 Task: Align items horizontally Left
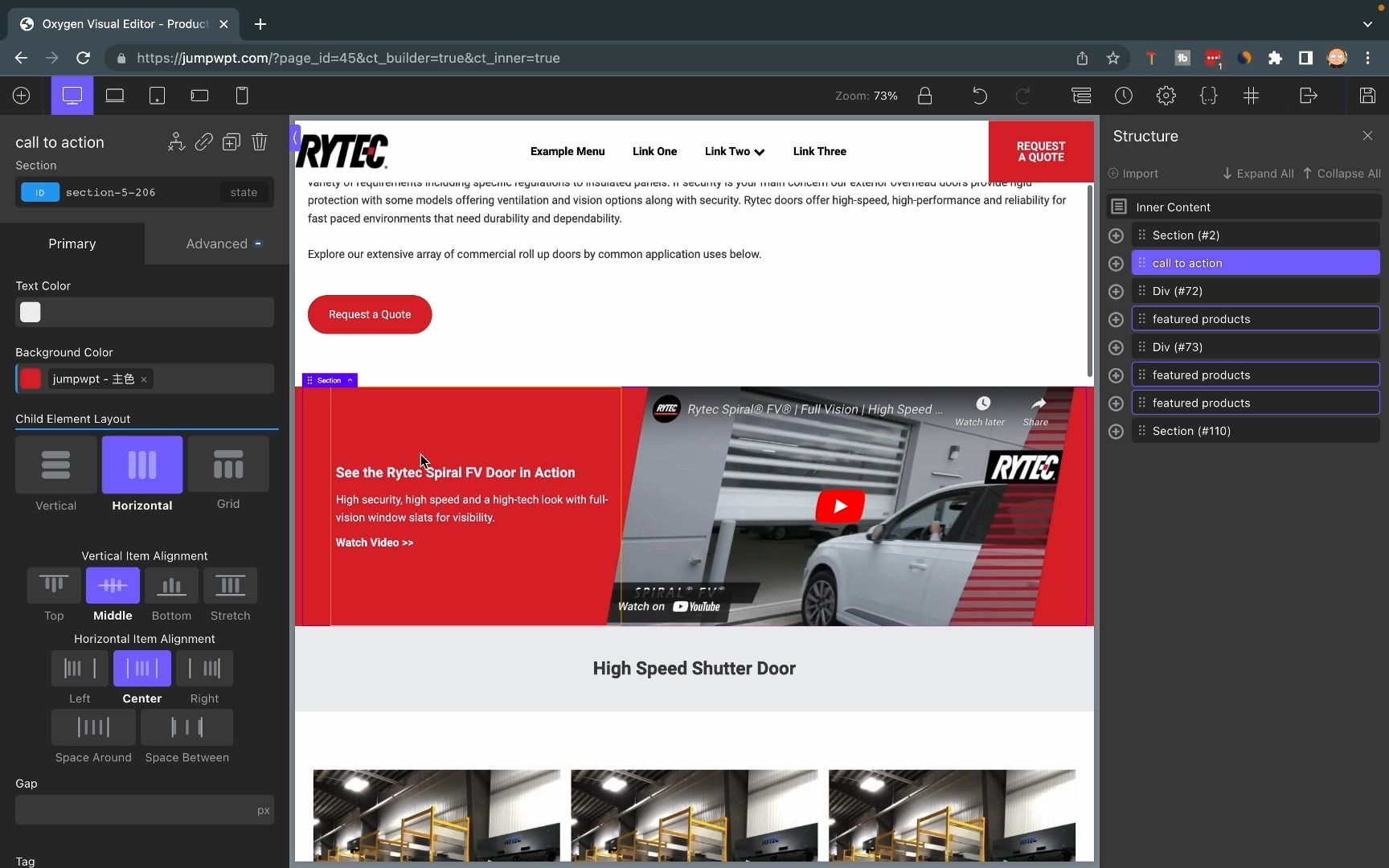point(80,668)
